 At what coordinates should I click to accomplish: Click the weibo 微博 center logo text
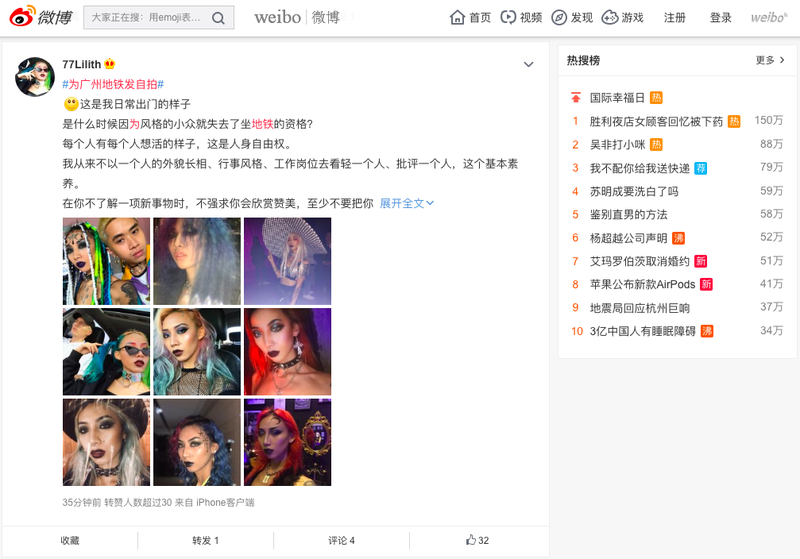[x=297, y=17]
